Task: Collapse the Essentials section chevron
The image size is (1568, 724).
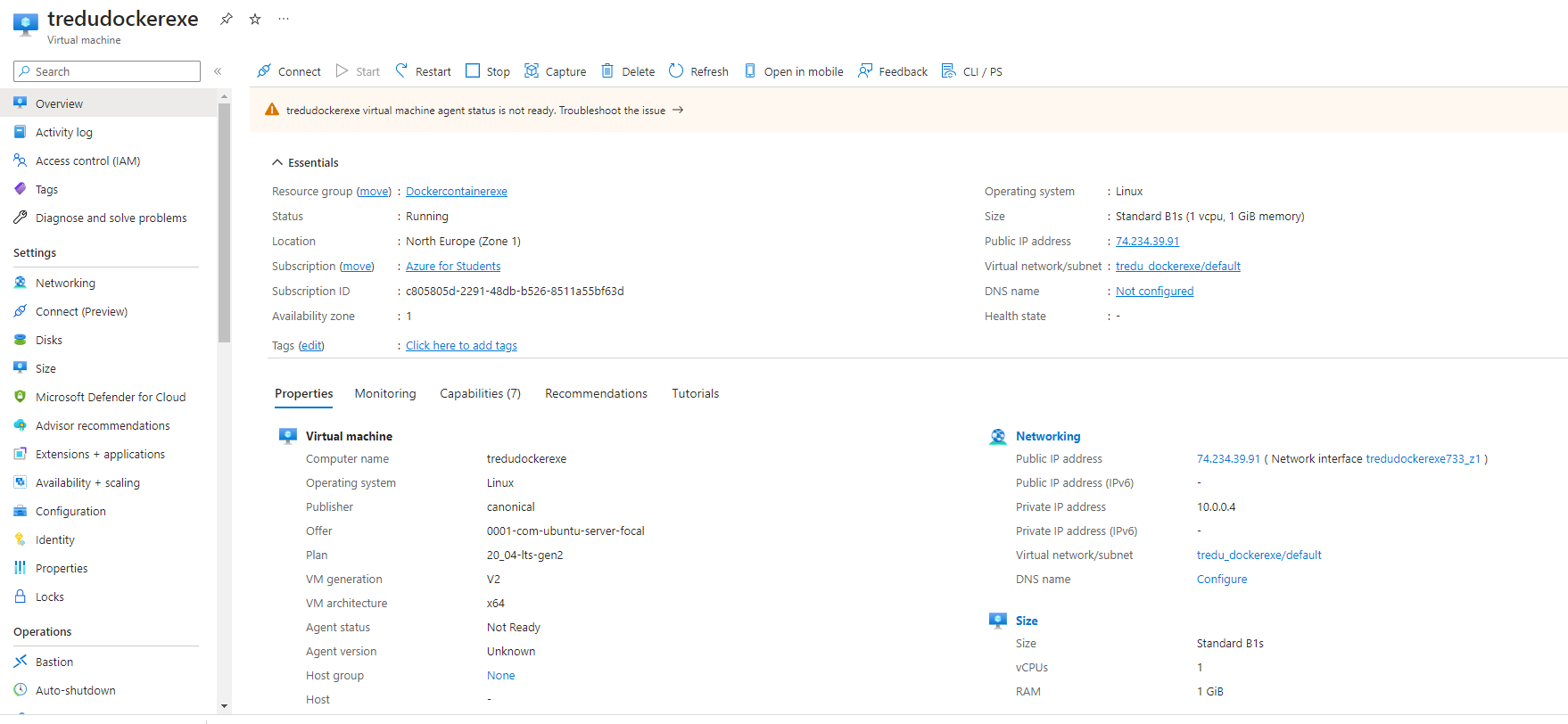Action: coord(277,162)
